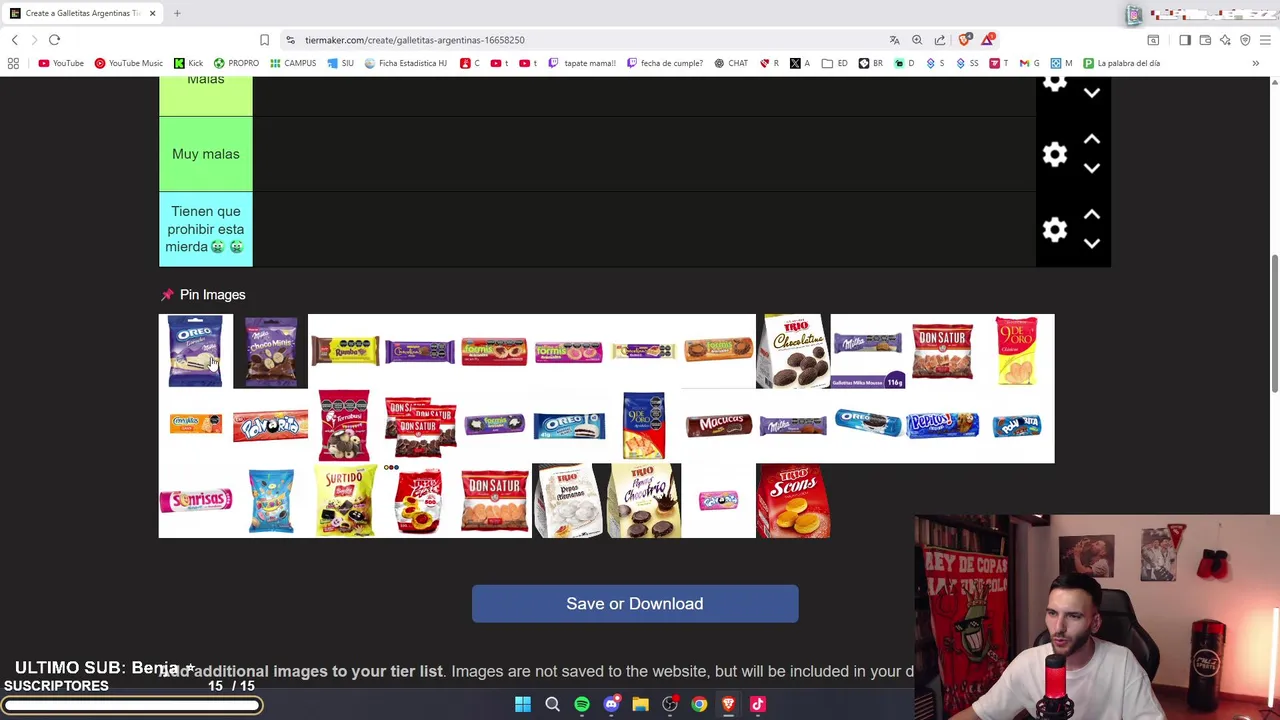Select Pepitos cookie pack image
Viewport: 1280px width, 720px height.
942,426
